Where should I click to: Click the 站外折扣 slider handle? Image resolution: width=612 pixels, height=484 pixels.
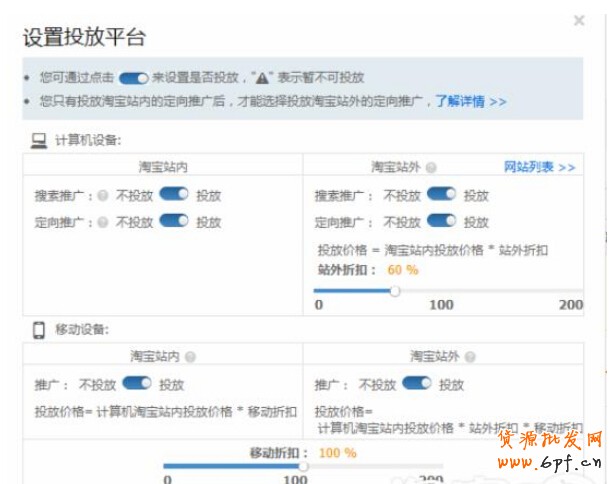click(x=395, y=291)
